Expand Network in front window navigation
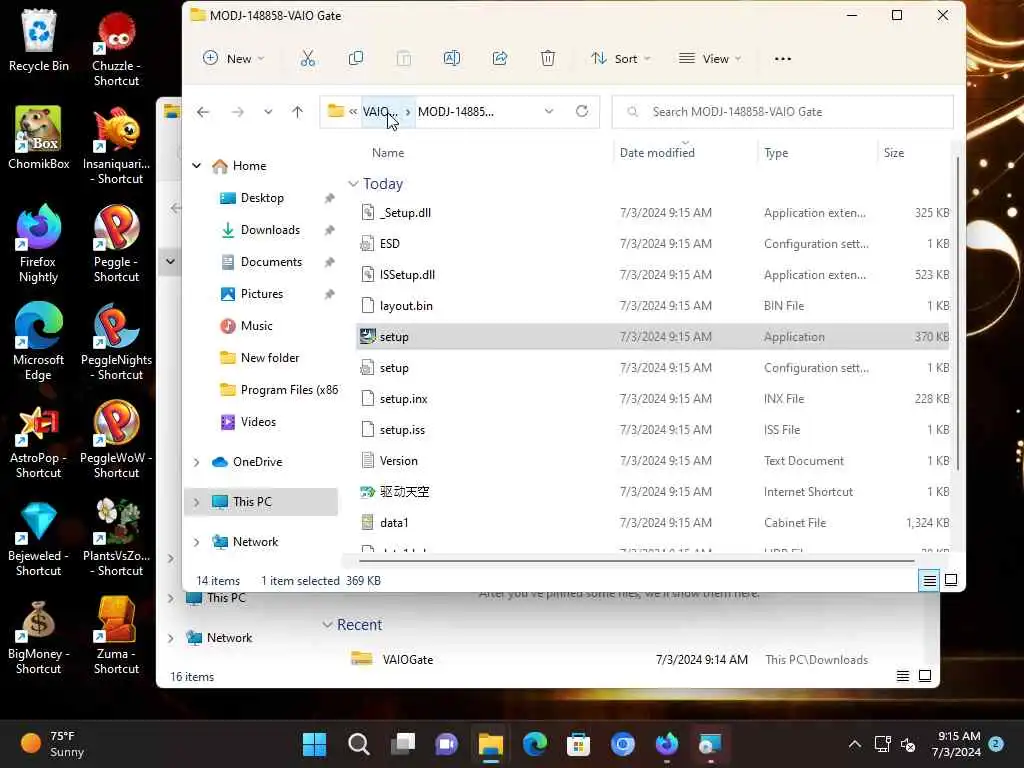The width and height of the screenshot is (1024, 768). tap(197, 542)
